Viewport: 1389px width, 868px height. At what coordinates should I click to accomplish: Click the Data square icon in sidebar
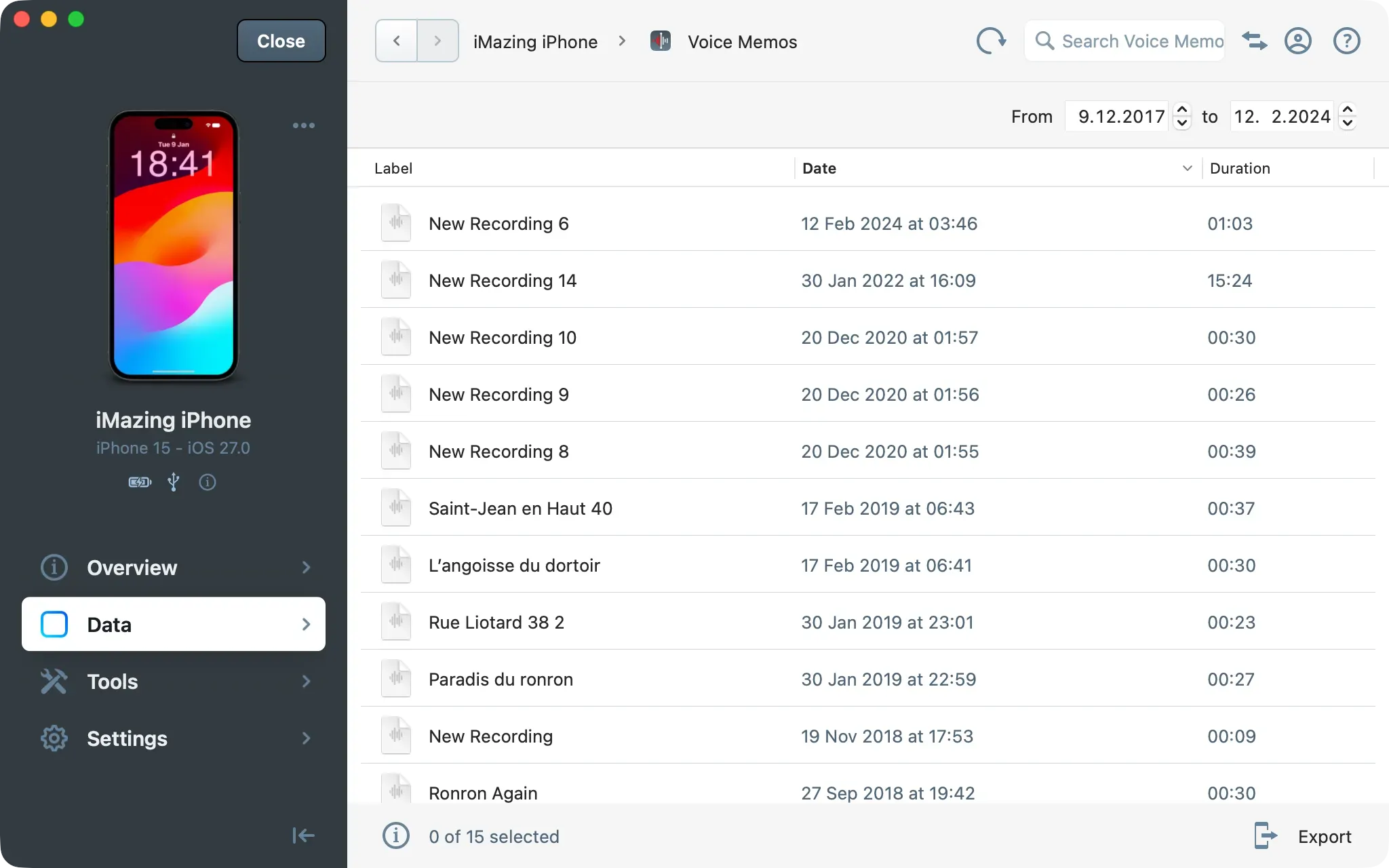coord(54,624)
